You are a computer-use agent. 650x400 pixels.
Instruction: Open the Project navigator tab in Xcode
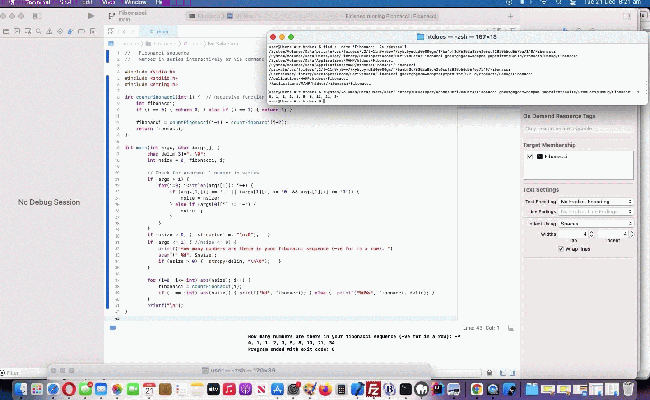coord(6,32)
